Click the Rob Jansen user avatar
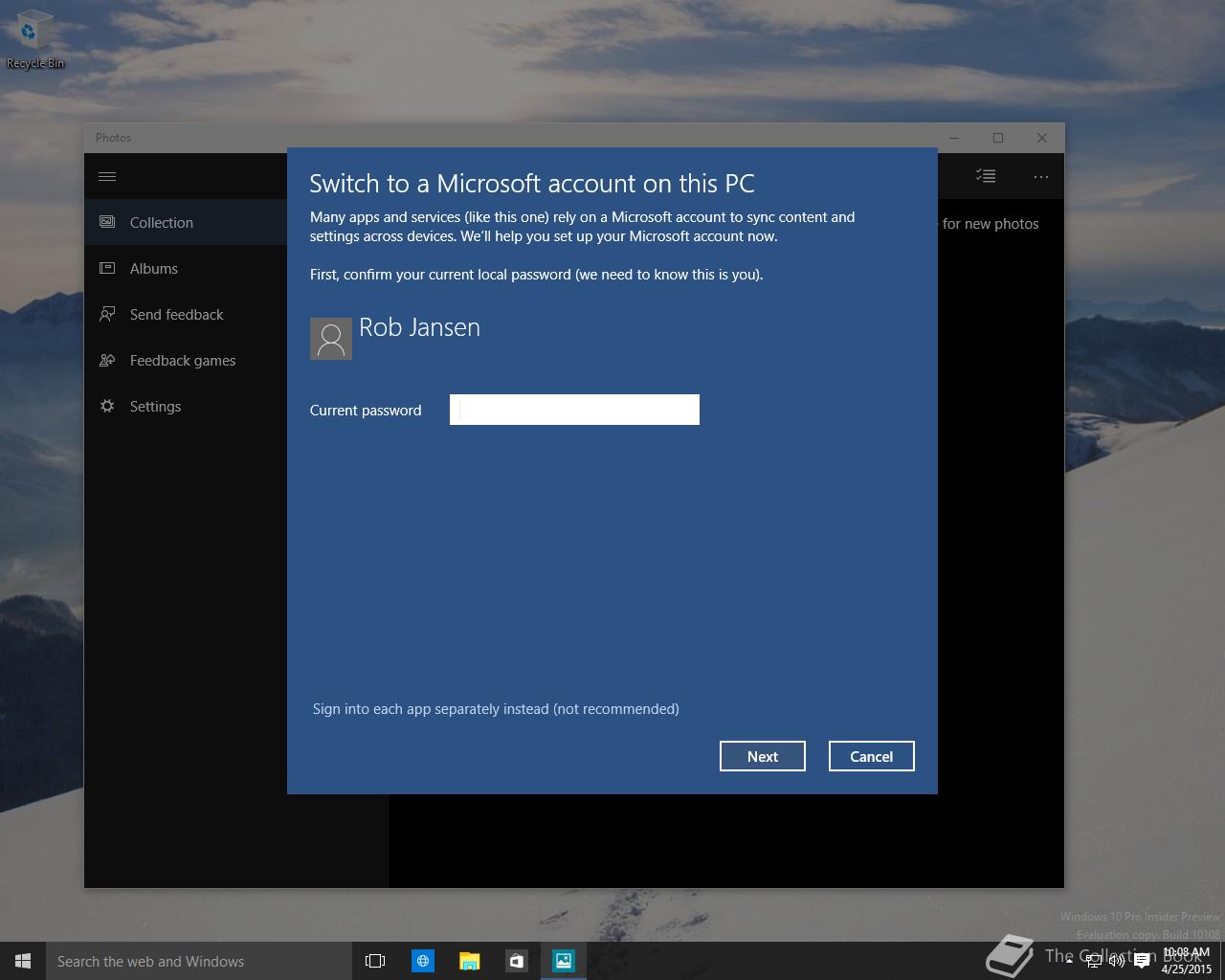 coord(331,339)
